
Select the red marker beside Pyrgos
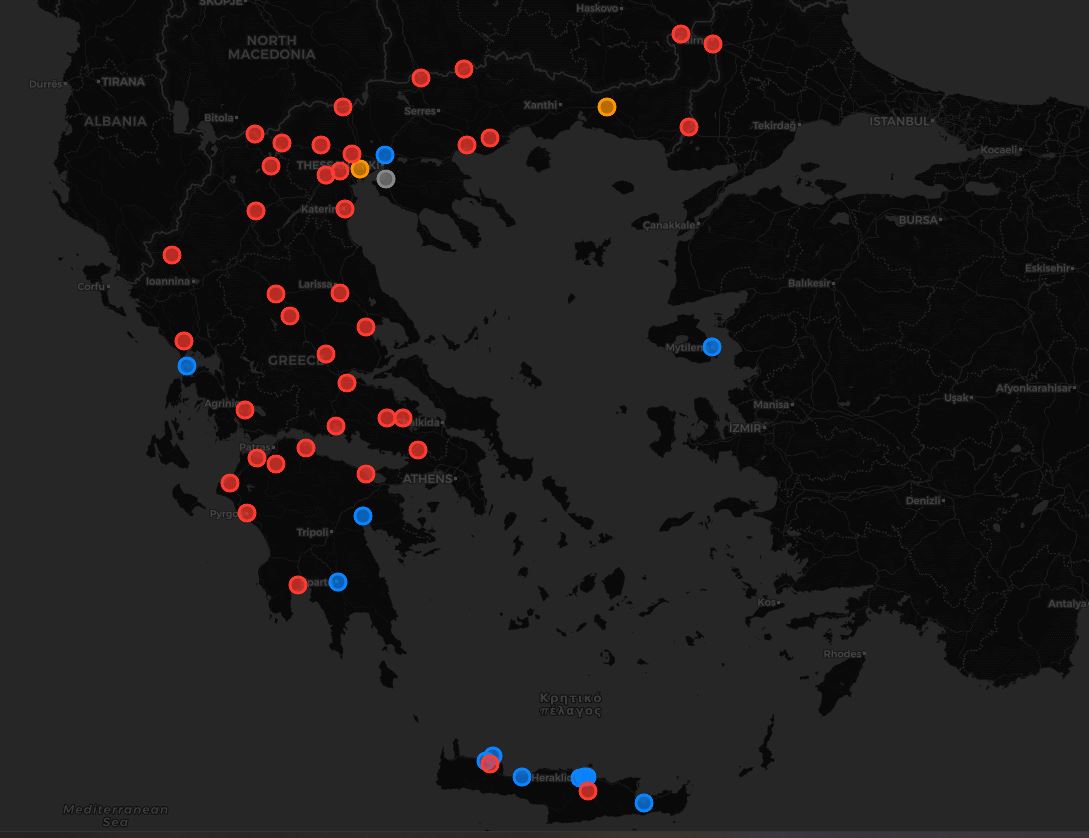point(247,513)
